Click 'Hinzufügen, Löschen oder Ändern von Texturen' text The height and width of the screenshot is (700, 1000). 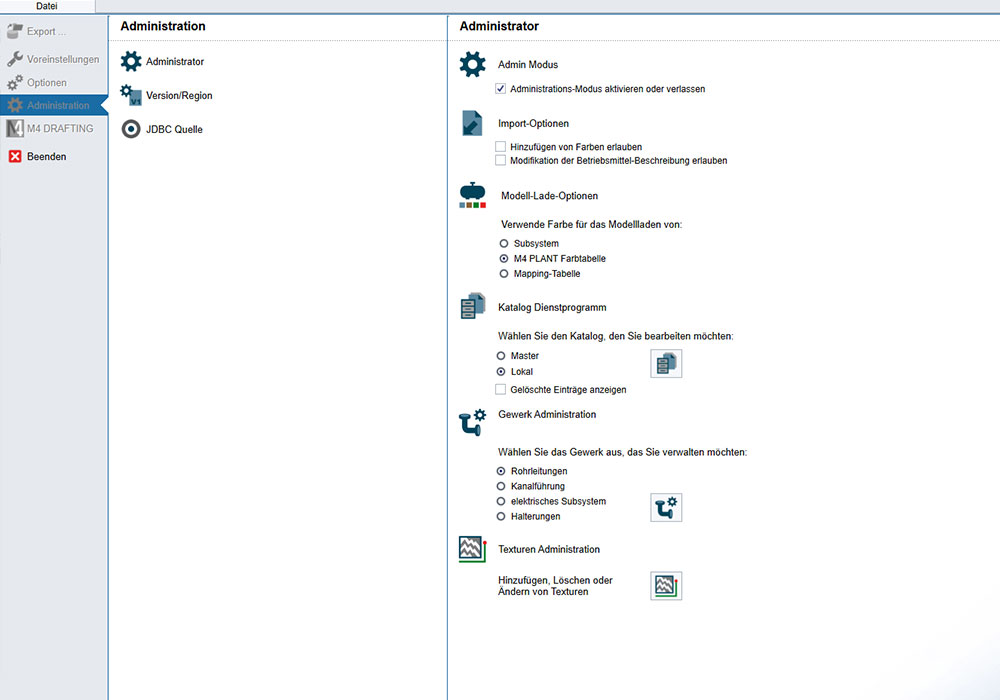coord(555,586)
